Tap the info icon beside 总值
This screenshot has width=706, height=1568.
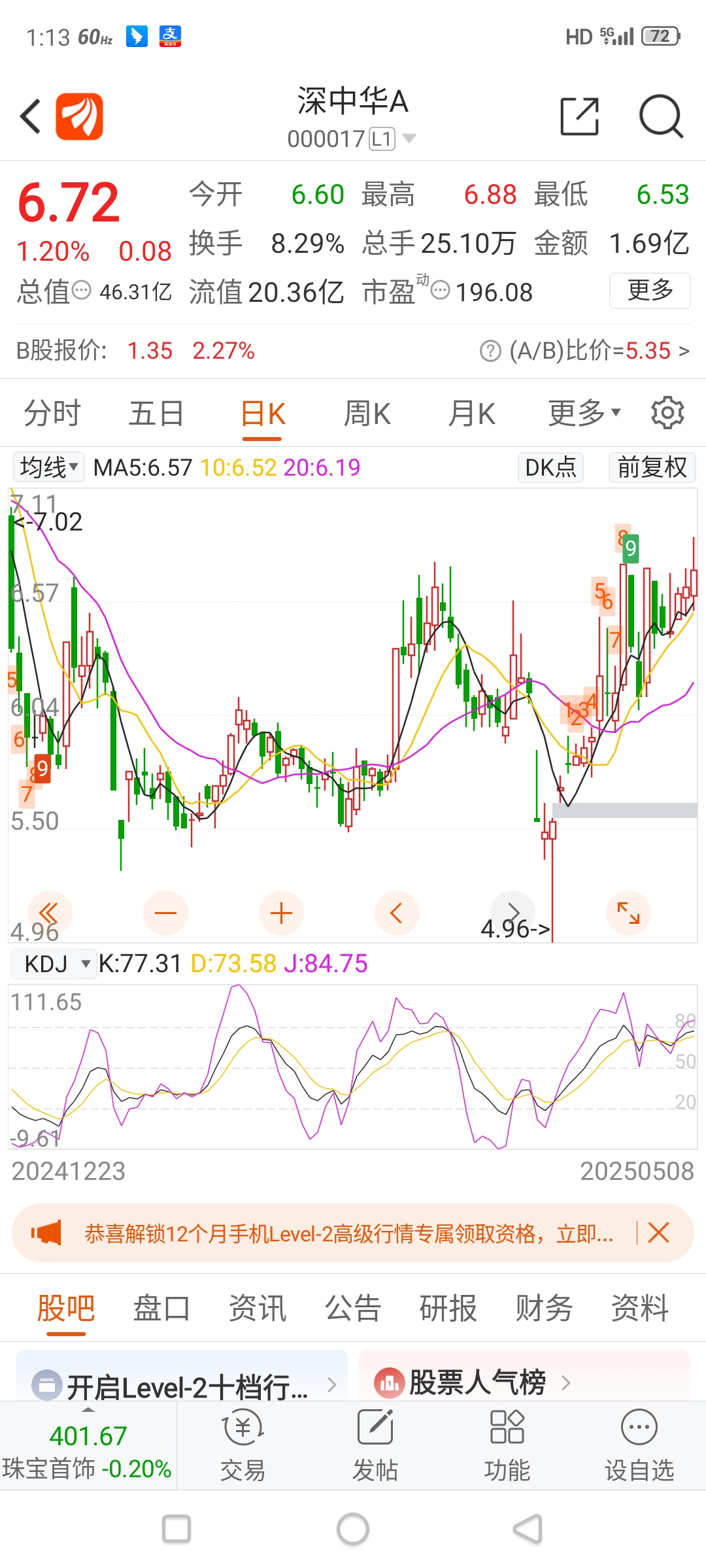(x=81, y=290)
